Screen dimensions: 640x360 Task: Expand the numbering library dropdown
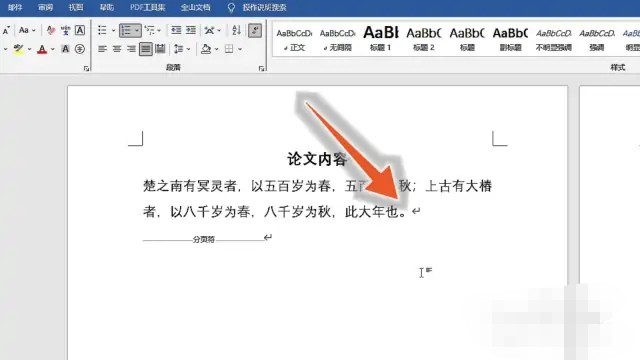(x=137, y=30)
